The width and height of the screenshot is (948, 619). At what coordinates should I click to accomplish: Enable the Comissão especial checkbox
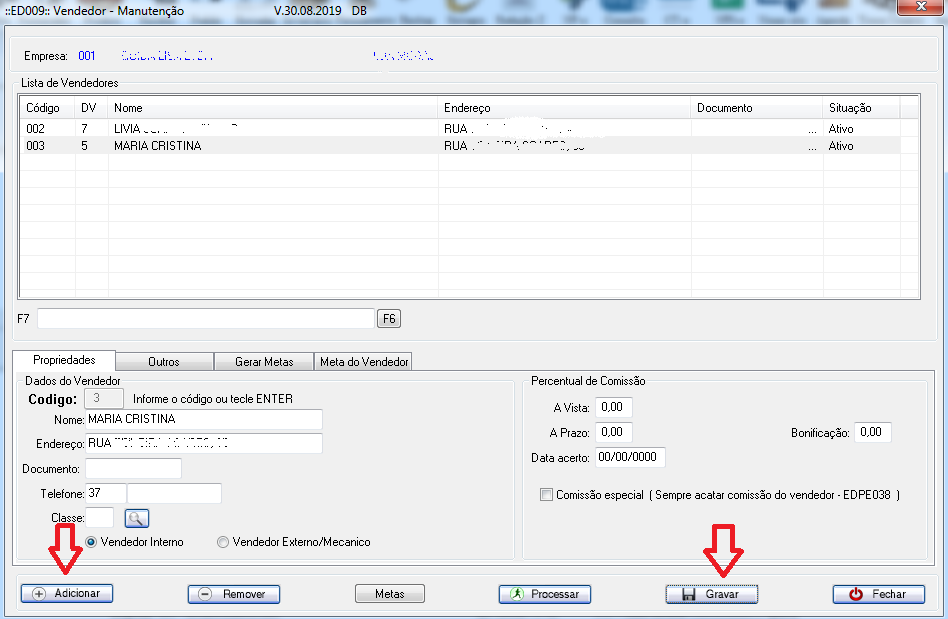[x=546, y=495]
